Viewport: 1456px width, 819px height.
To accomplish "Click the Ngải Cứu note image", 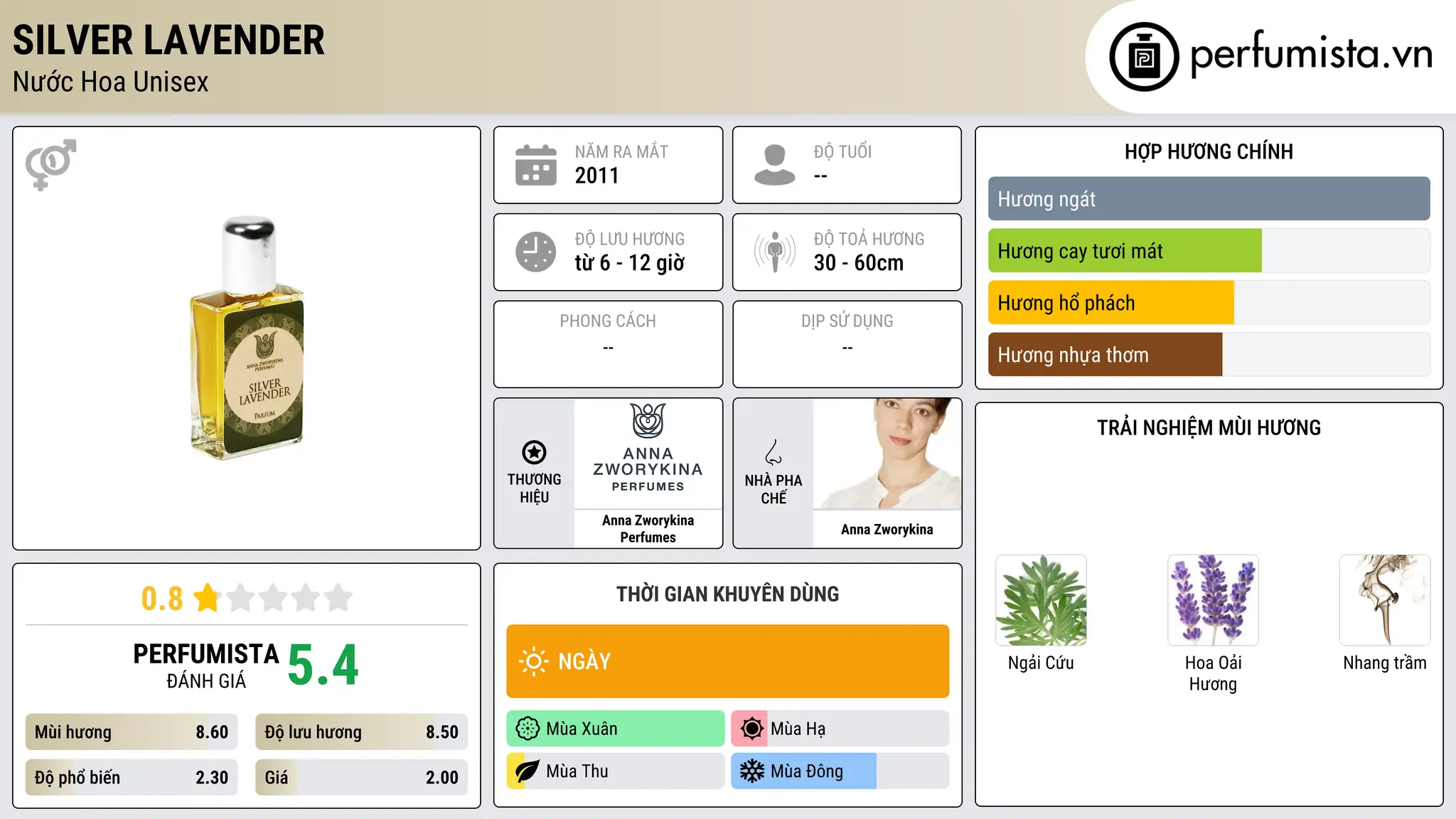I will click(1041, 600).
